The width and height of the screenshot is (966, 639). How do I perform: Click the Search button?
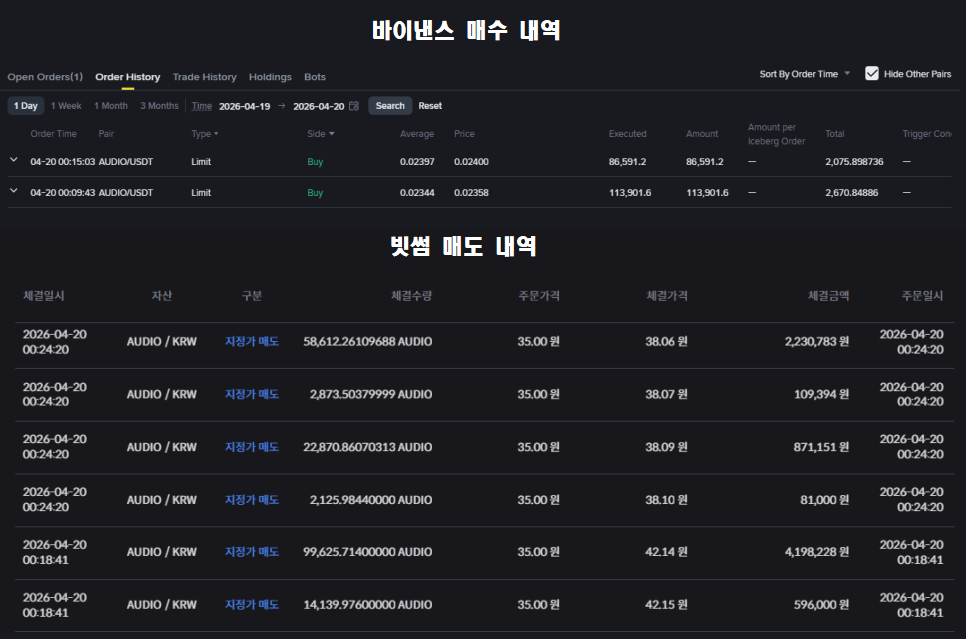pos(390,106)
